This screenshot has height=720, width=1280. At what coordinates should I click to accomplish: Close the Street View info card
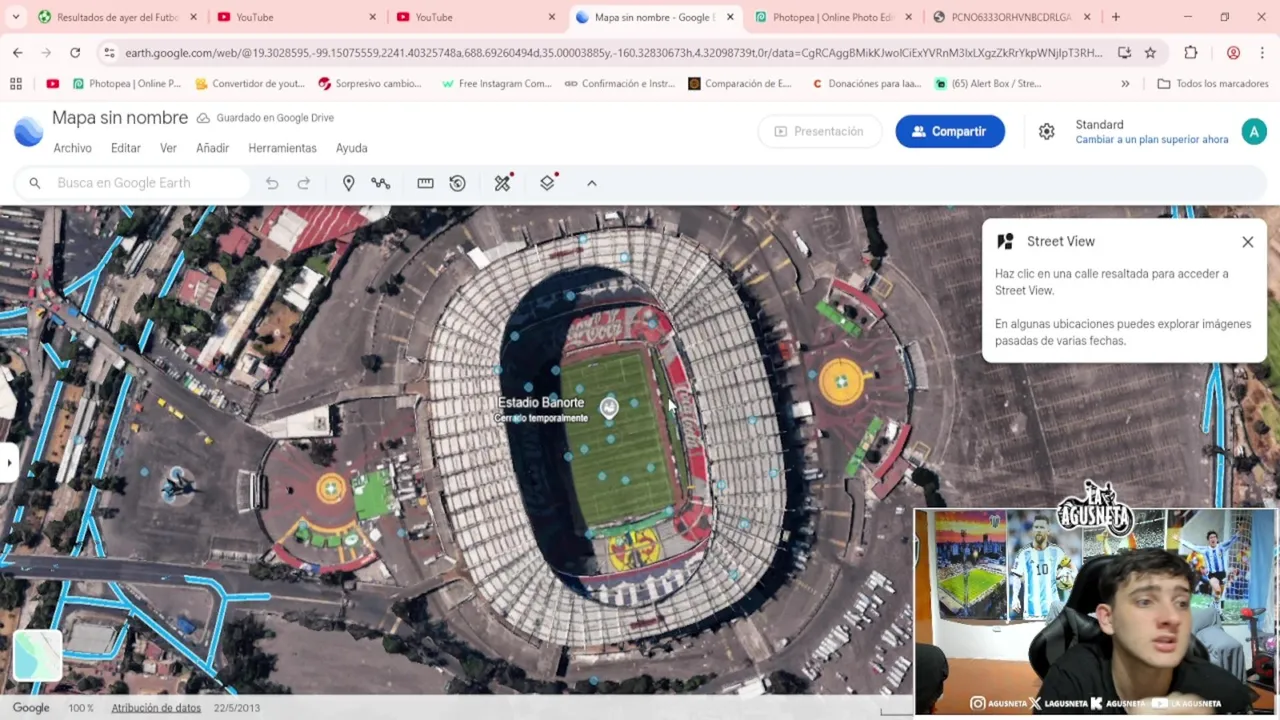click(x=1248, y=242)
